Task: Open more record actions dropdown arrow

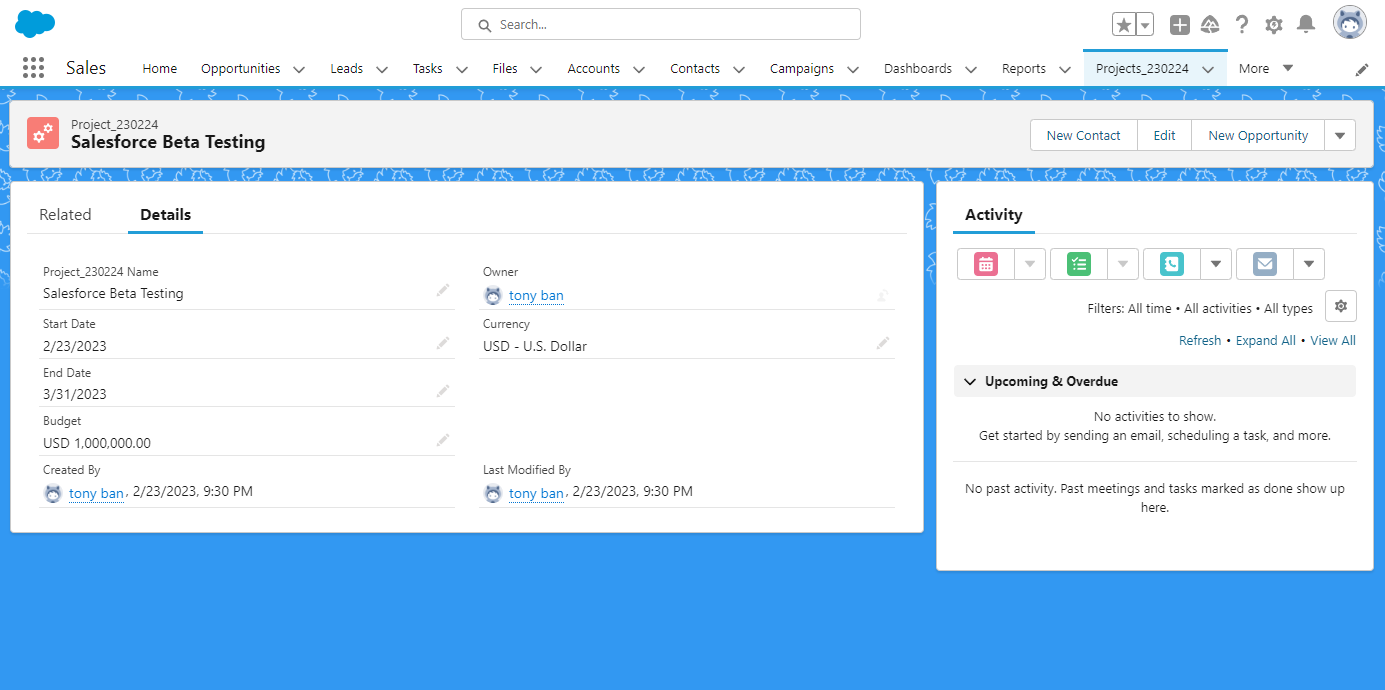Action: coord(1340,136)
